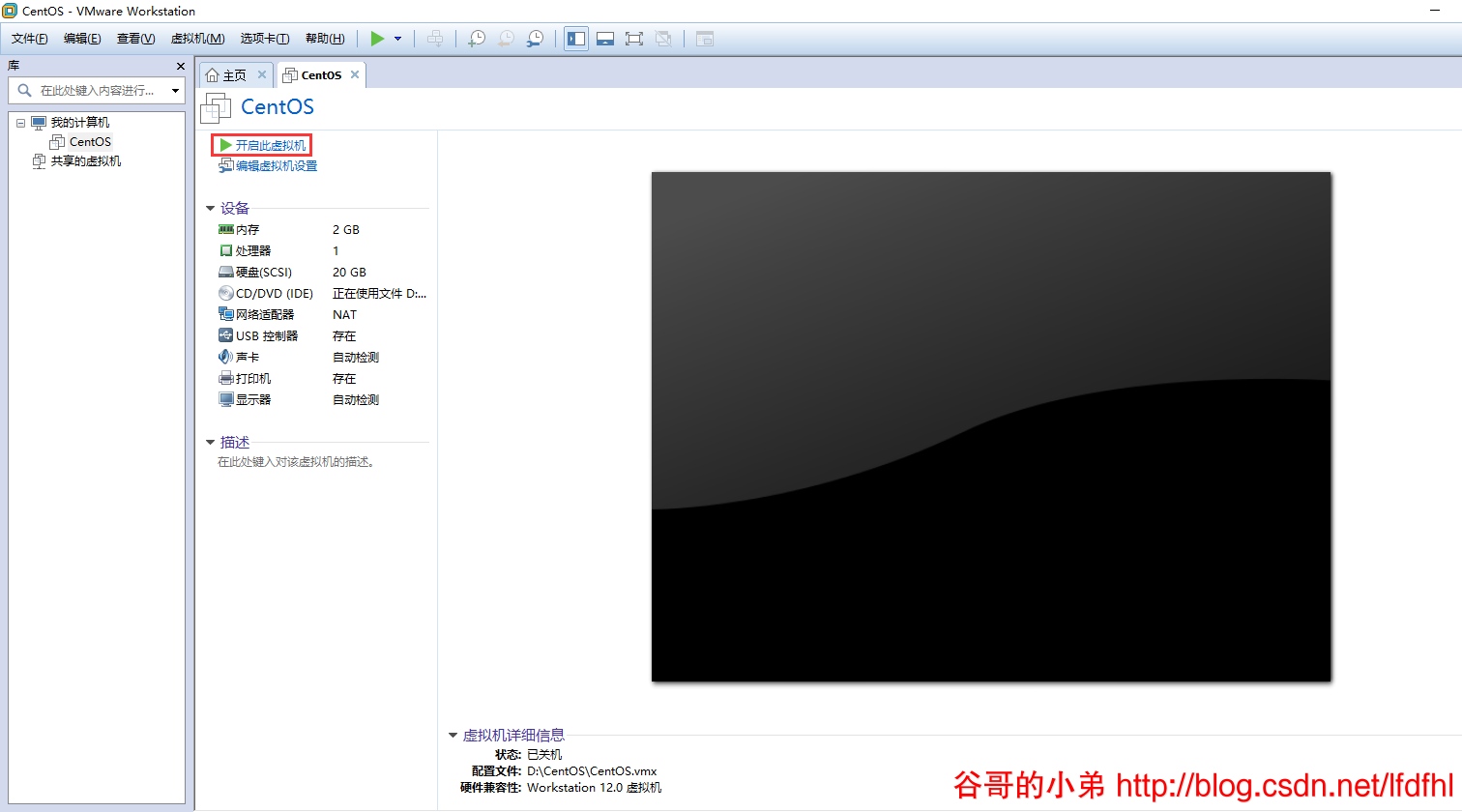1462x812 pixels.
Task: Click the 声卡 sound card icon
Action: point(226,357)
